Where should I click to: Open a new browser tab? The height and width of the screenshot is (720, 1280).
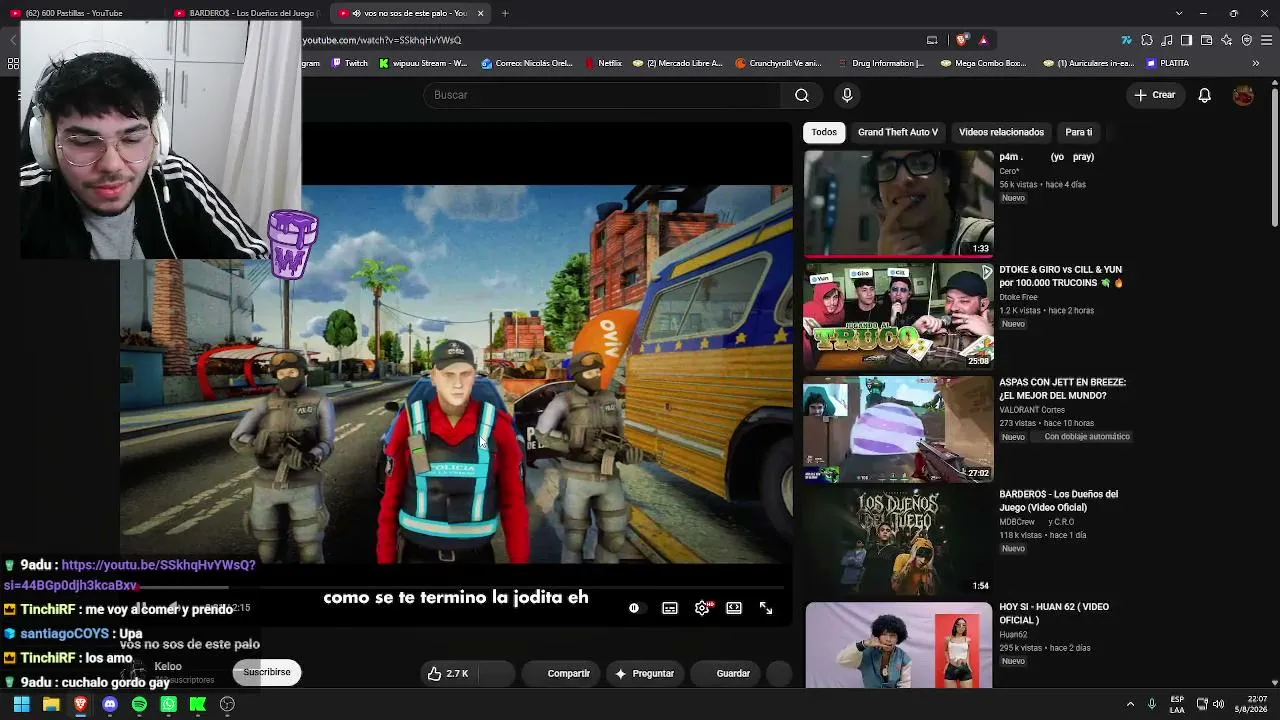point(505,13)
